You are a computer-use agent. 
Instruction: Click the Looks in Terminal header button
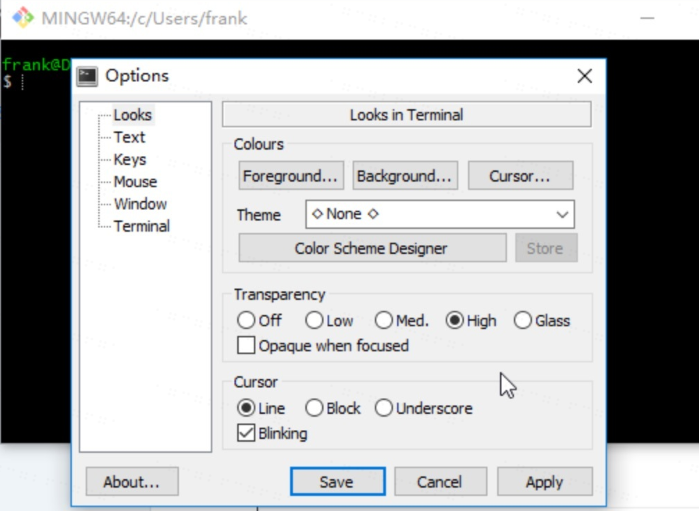(407, 115)
